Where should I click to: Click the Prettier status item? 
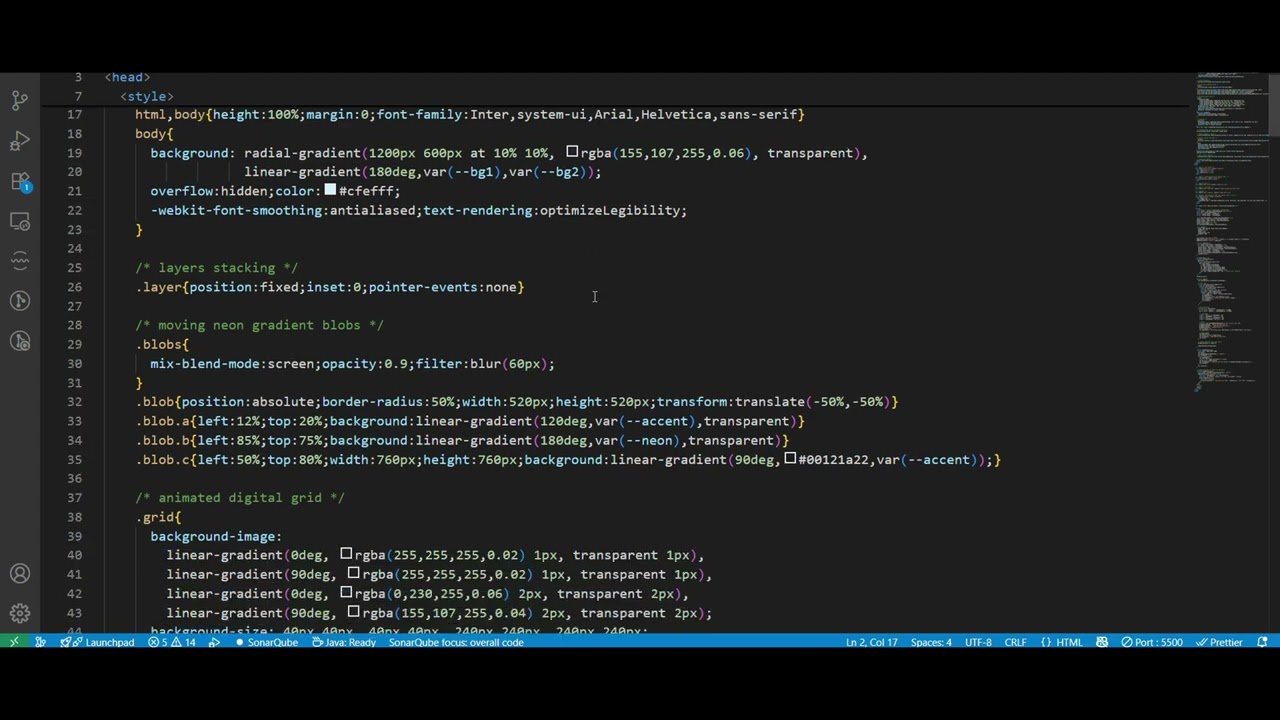pyautogui.click(x=1218, y=642)
